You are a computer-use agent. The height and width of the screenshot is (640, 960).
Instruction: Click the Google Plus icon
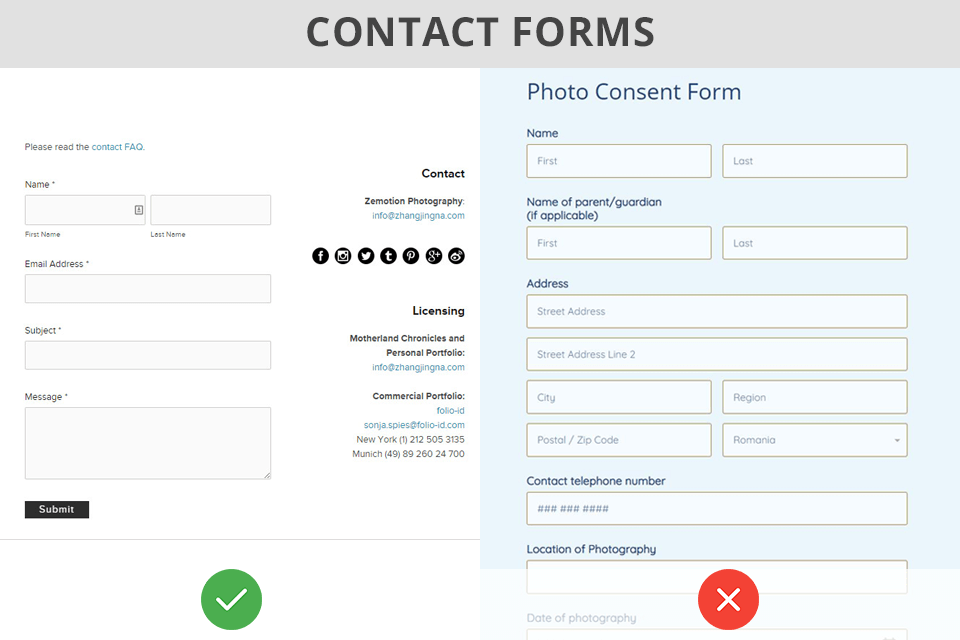434,256
